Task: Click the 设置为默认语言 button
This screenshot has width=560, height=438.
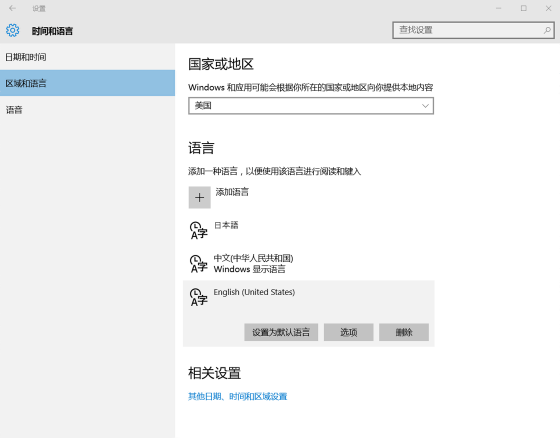Action: click(x=281, y=332)
